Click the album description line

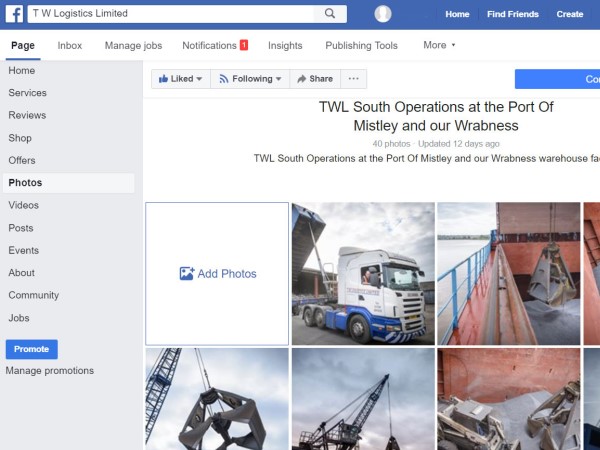427,158
